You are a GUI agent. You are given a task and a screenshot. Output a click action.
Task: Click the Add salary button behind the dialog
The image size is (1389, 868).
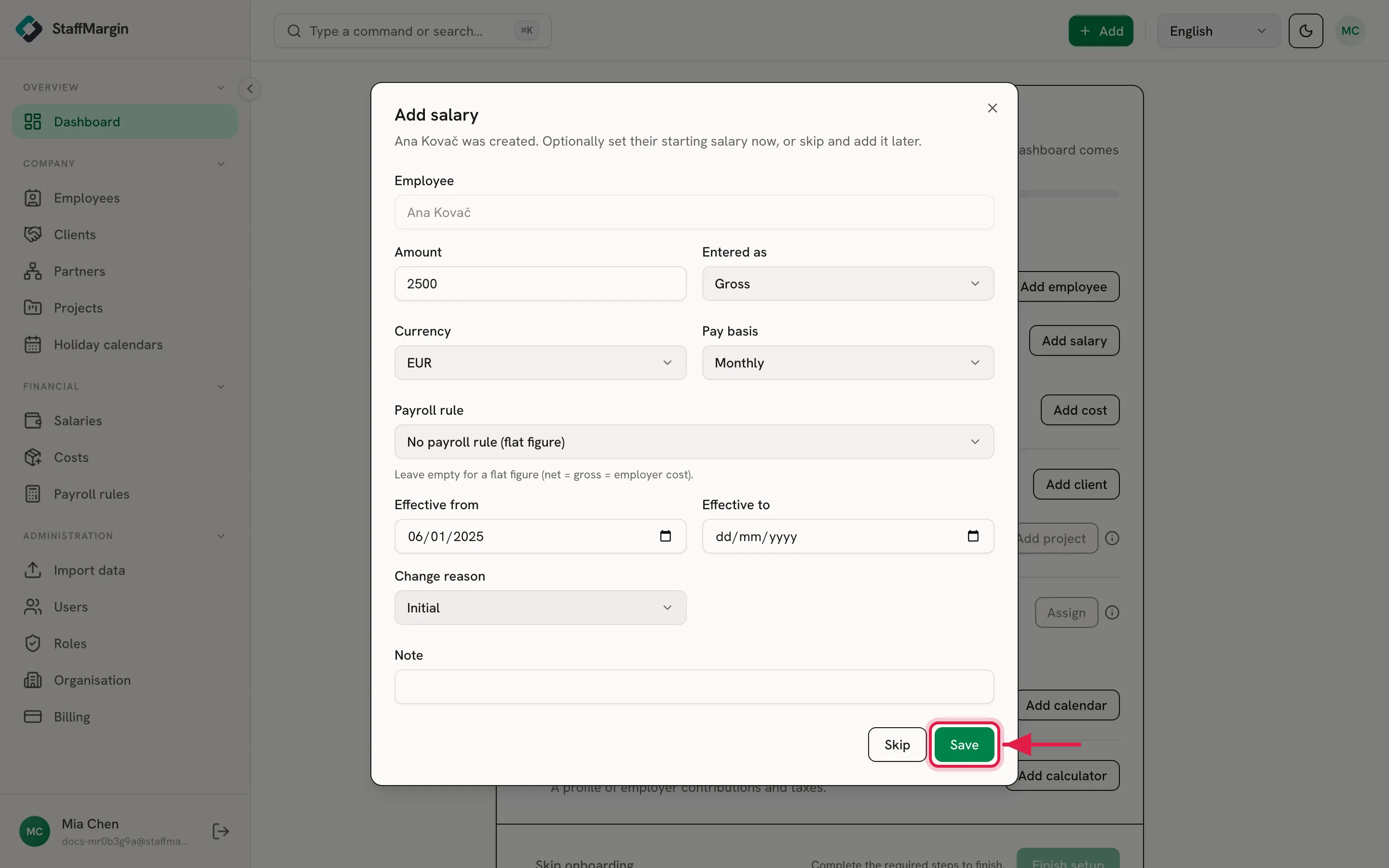tap(1074, 340)
